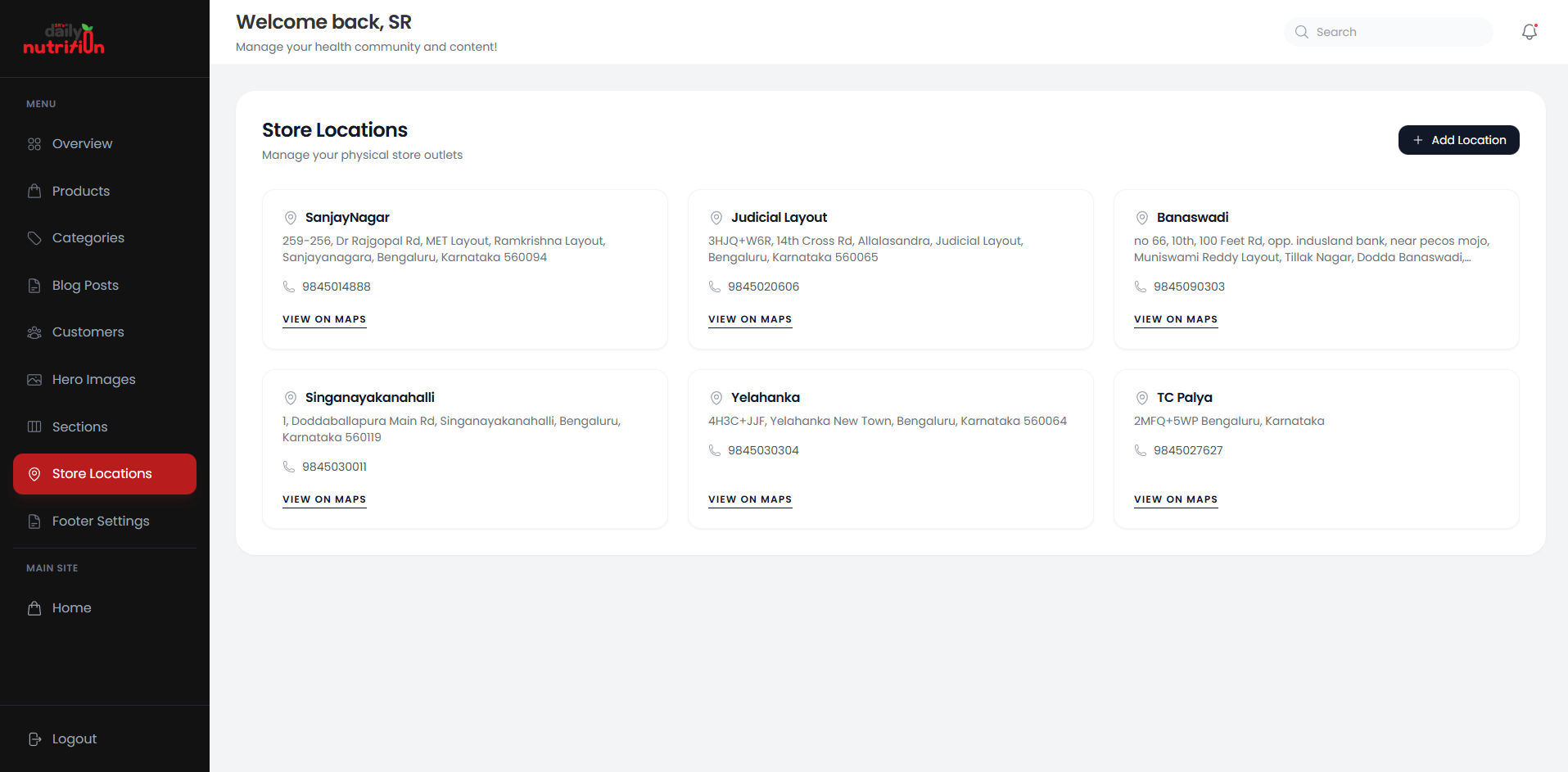Screen dimensions: 1568x772
Task: Click the Hero Images picture icon
Action: (34, 380)
